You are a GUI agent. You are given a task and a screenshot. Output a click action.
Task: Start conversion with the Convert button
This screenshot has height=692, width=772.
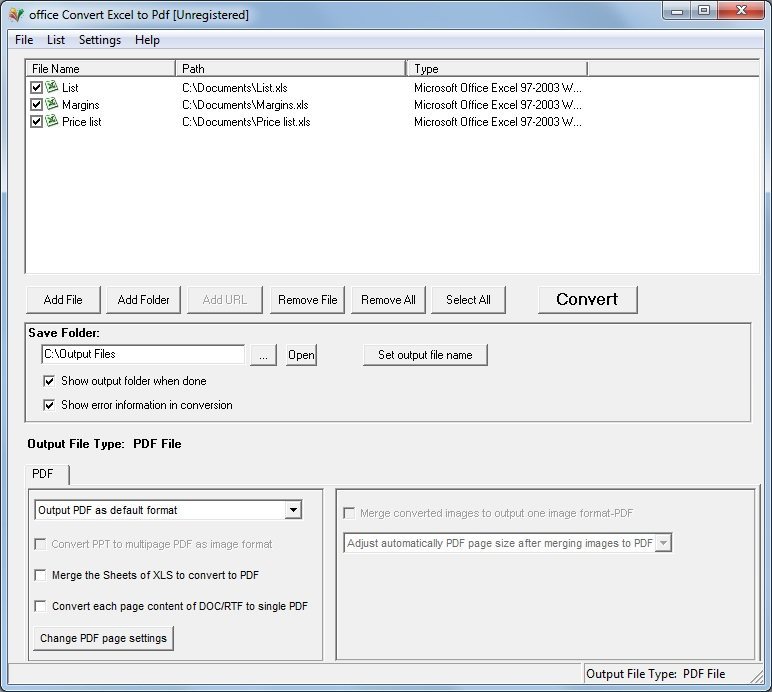pyautogui.click(x=587, y=299)
